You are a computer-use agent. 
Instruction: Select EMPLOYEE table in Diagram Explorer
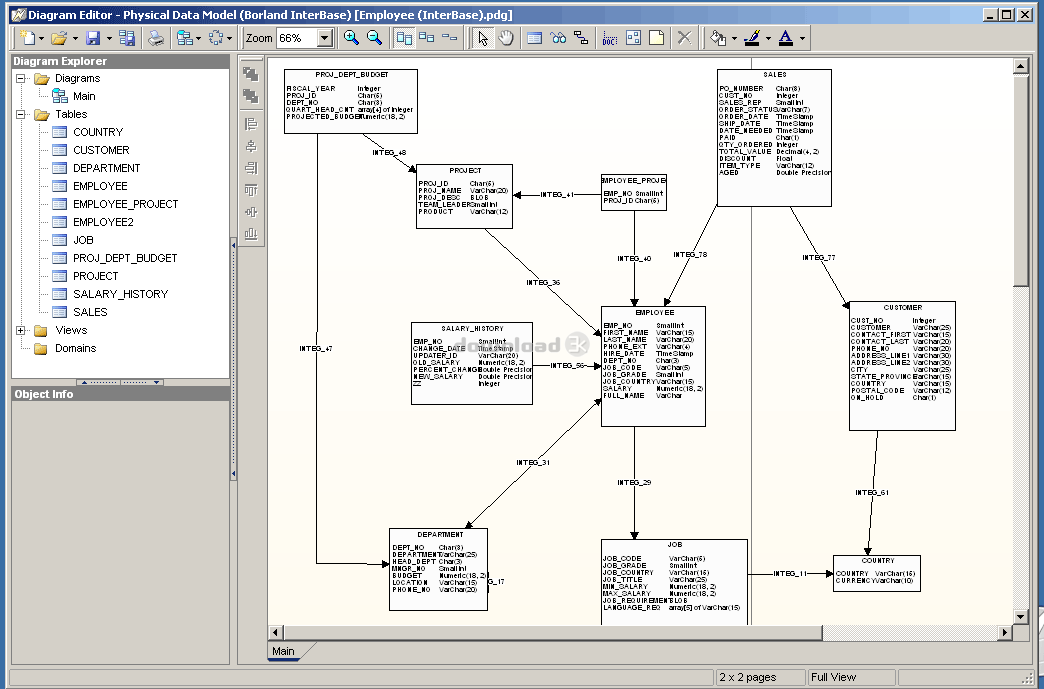(100, 186)
